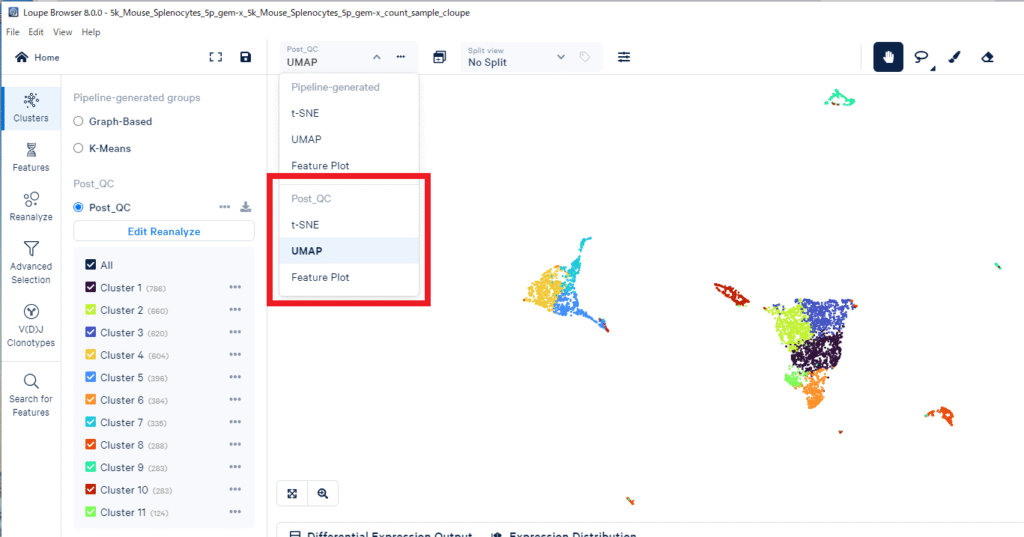Select the brush paint tool

(954, 57)
